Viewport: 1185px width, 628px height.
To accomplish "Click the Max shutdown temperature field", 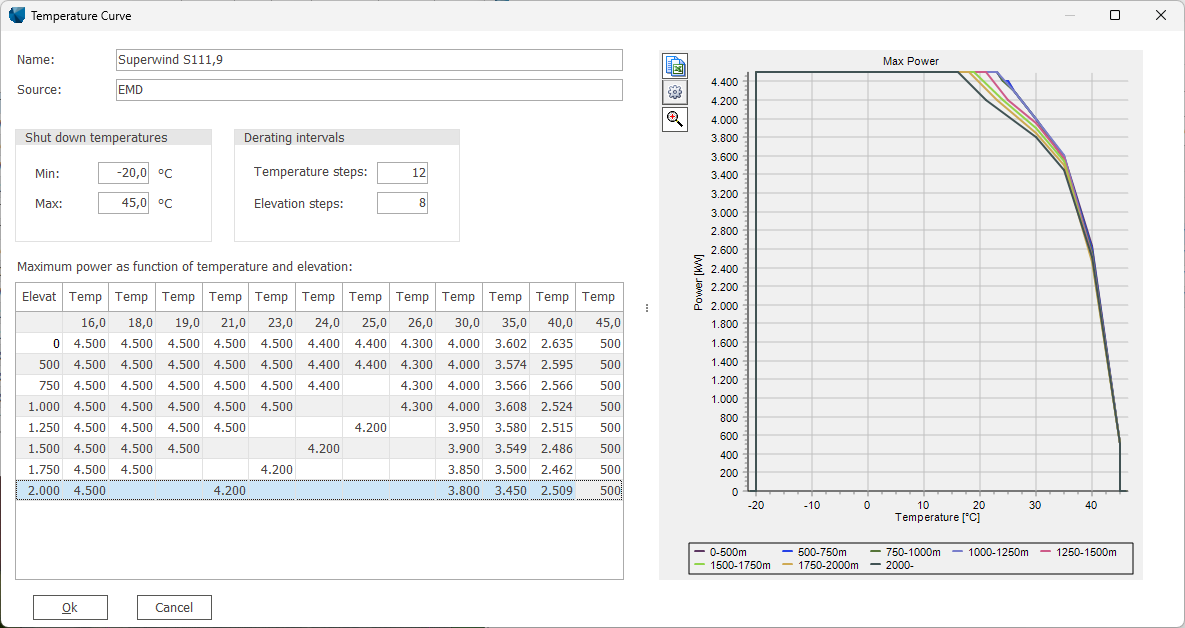I will coord(123,202).
